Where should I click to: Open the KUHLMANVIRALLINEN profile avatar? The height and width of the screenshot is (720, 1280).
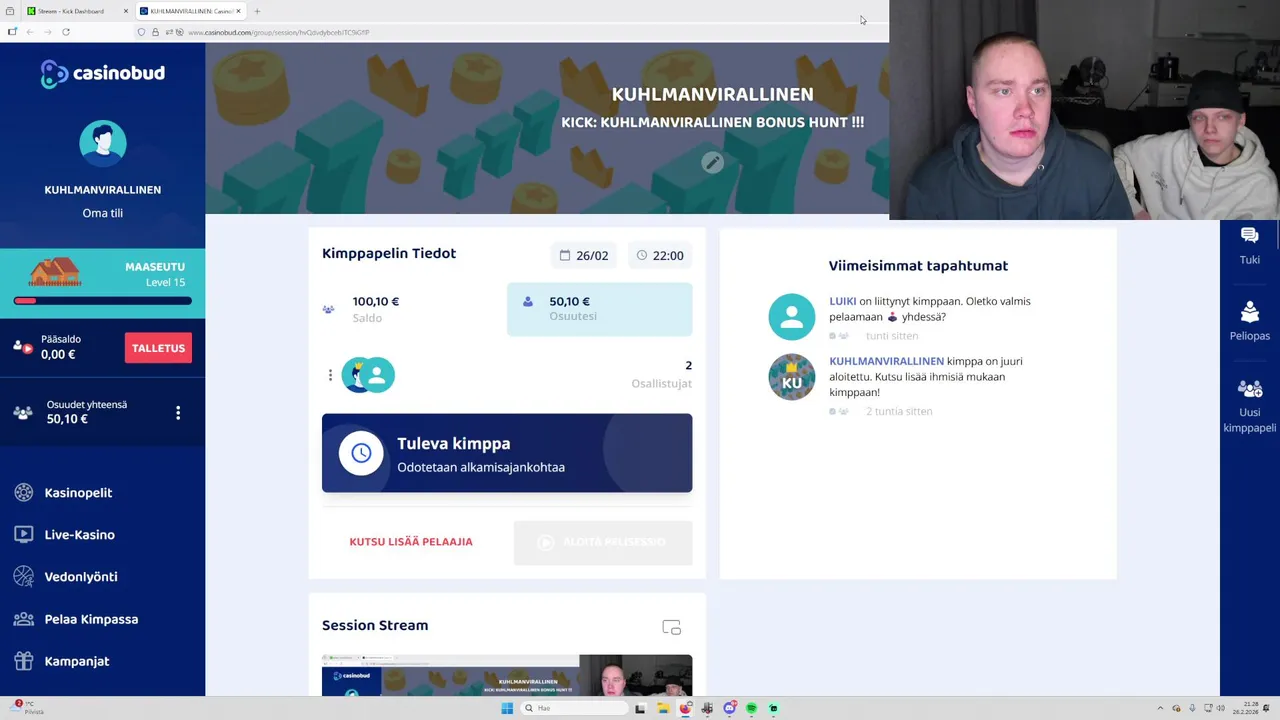103,143
